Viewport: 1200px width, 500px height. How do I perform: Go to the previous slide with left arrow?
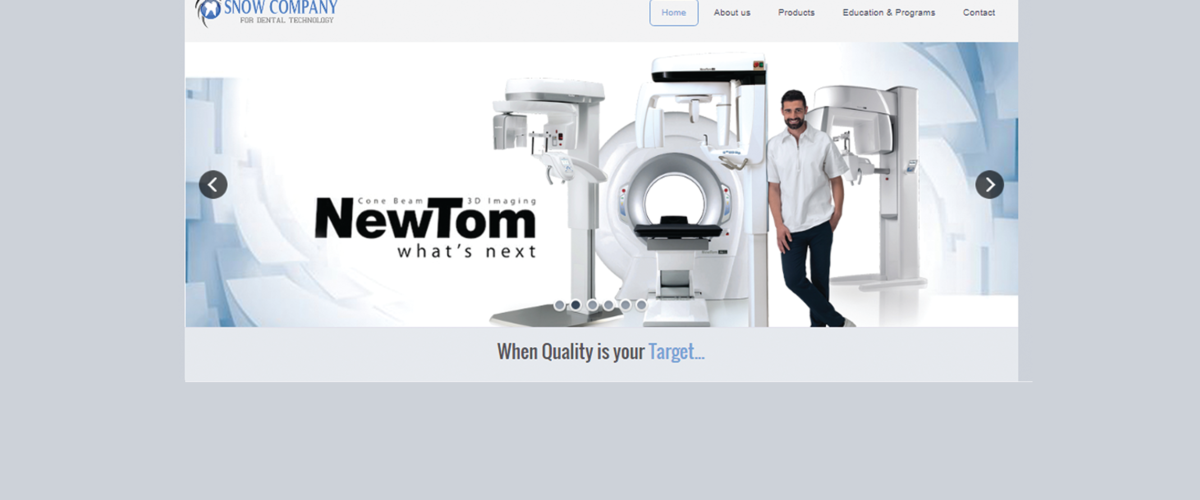213,184
